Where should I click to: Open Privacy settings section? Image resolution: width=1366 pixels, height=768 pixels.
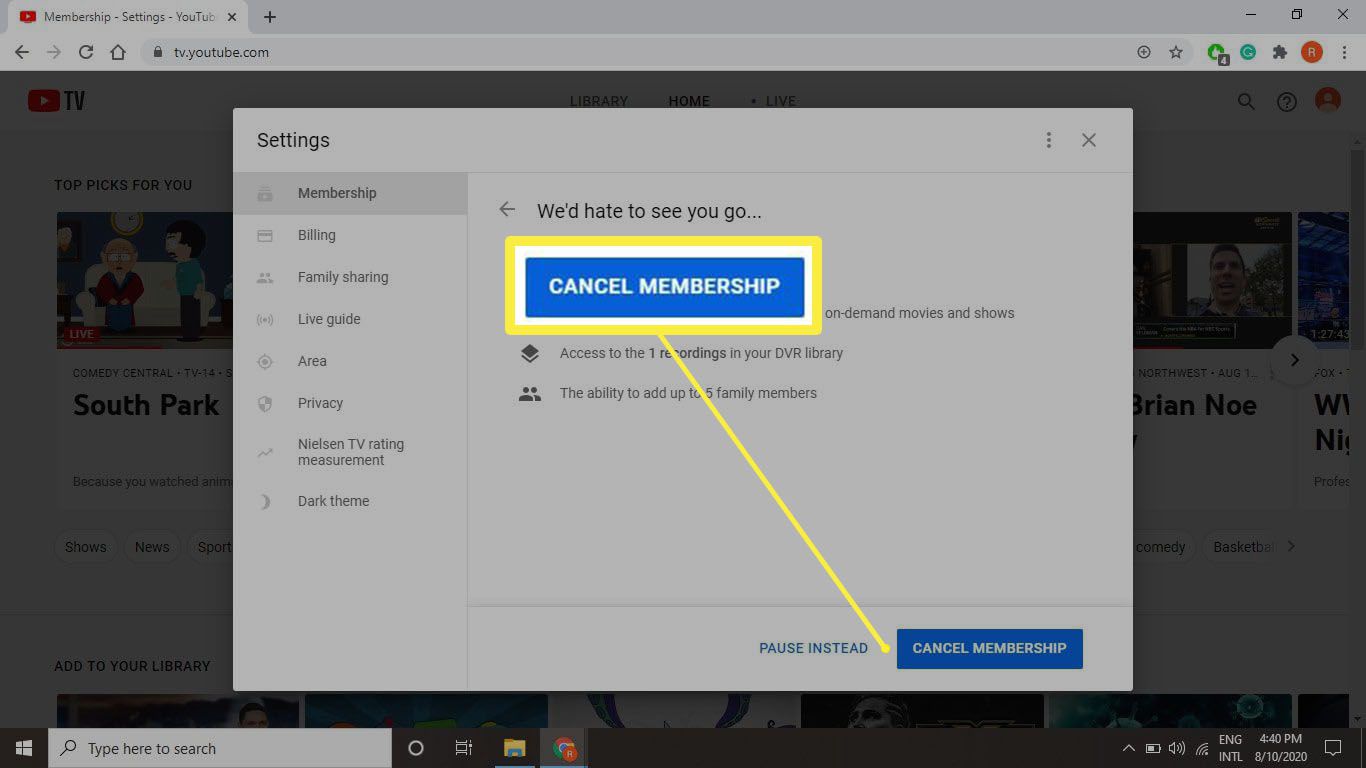(x=350, y=403)
